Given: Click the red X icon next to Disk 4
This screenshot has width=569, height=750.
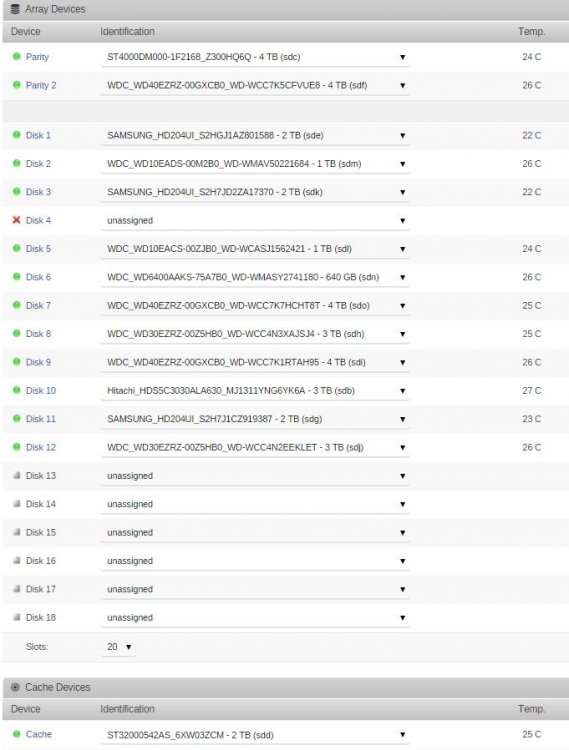Looking at the screenshot, I should [x=17, y=220].
